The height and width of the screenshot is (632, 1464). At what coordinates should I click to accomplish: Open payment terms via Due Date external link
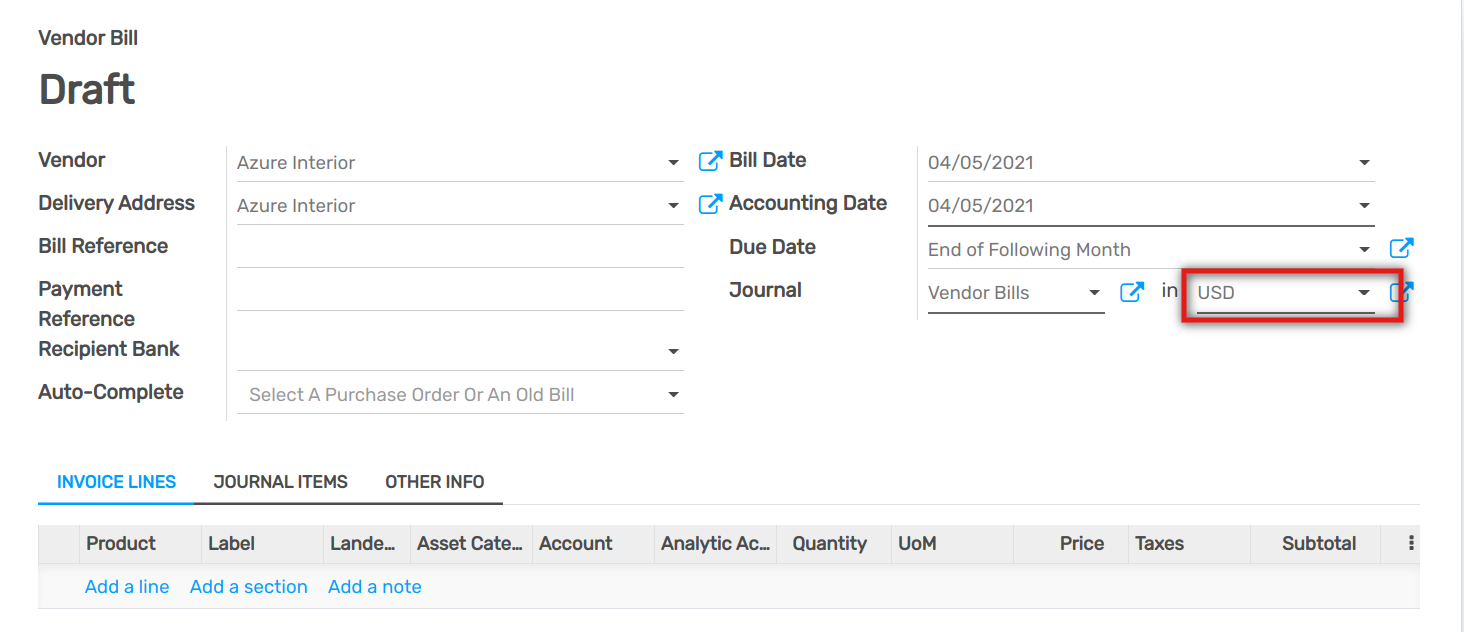1402,248
